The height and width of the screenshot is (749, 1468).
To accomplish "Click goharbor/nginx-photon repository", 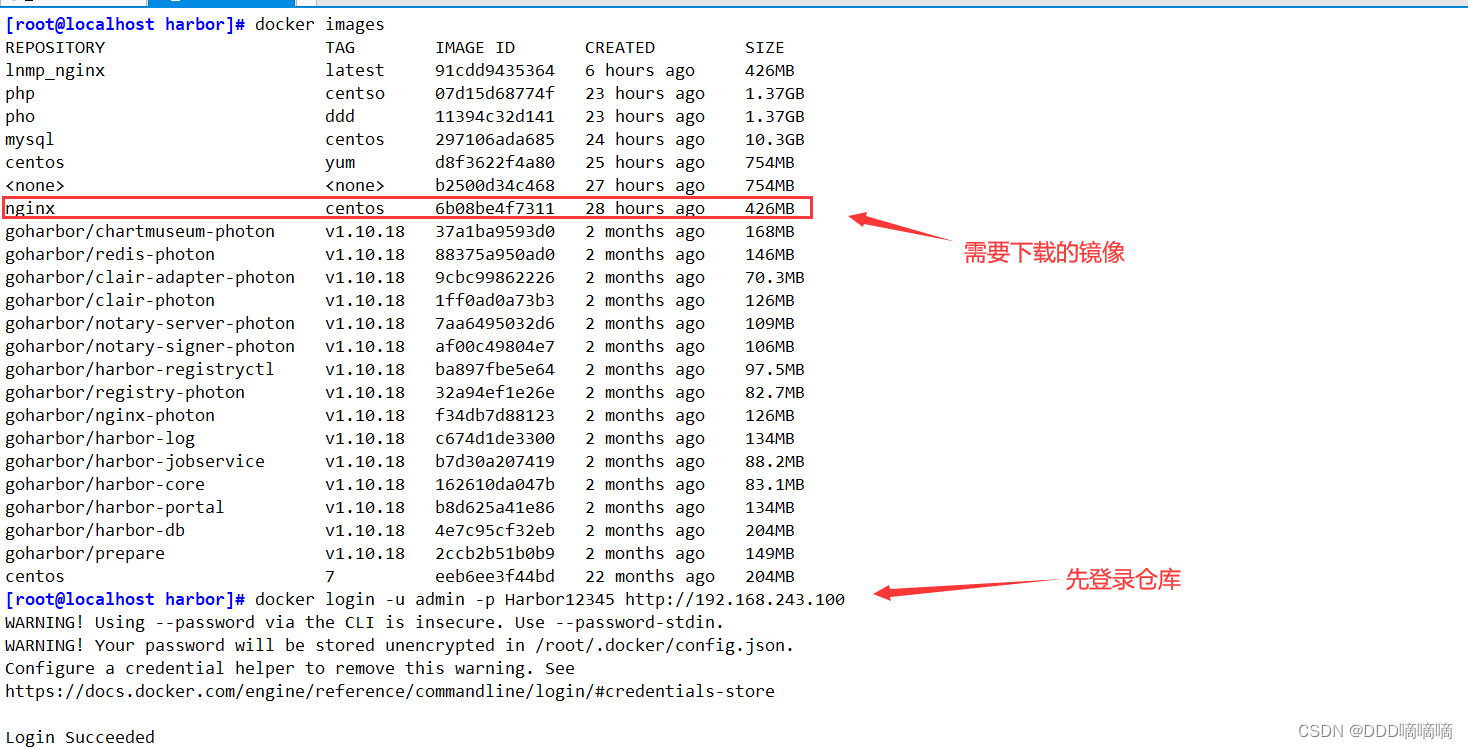I will (x=110, y=415).
